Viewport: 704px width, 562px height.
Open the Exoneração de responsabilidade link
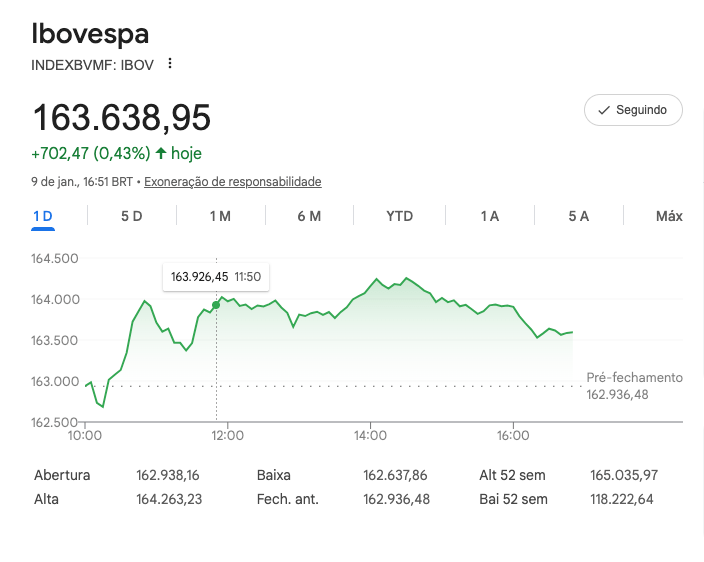[x=233, y=182]
